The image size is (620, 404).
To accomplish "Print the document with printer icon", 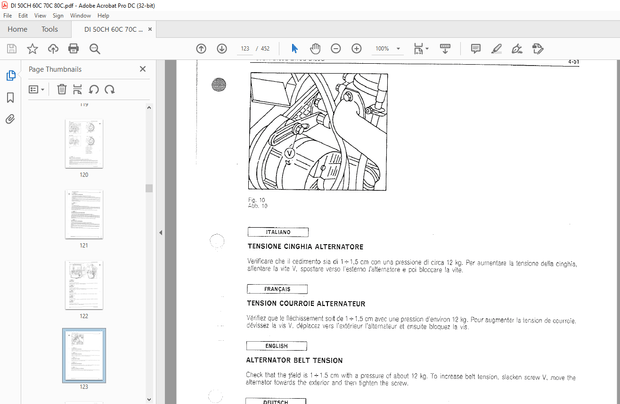I will [x=74, y=49].
